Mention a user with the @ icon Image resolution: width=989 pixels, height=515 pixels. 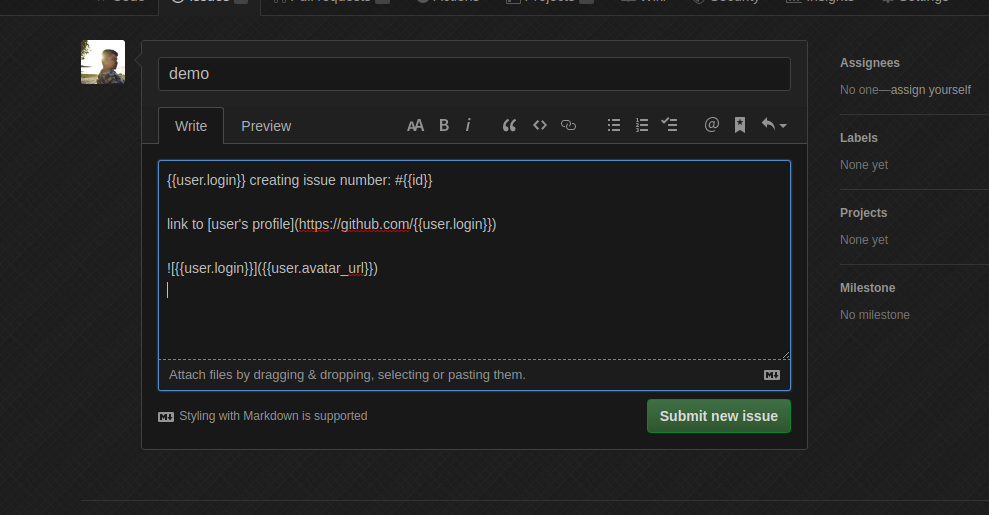click(x=712, y=125)
